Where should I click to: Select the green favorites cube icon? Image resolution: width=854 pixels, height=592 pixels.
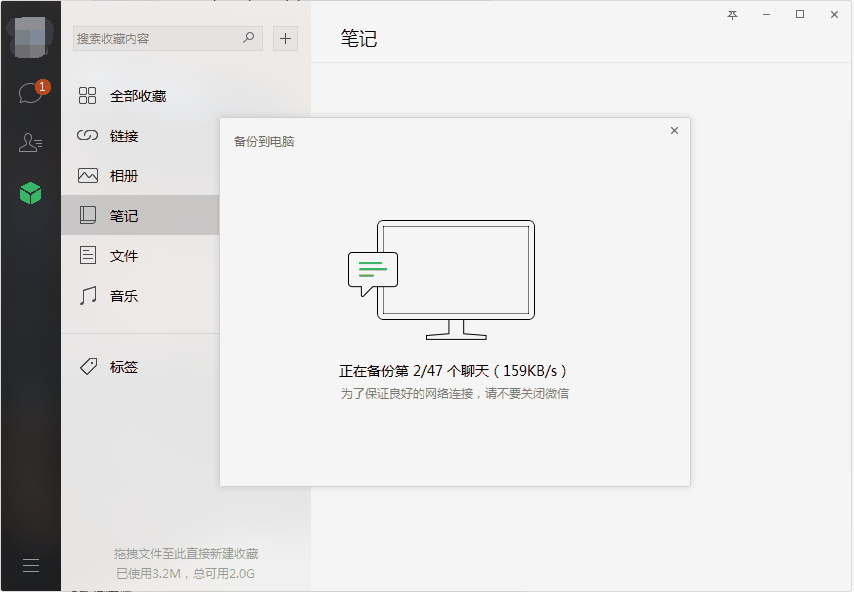coord(30,193)
